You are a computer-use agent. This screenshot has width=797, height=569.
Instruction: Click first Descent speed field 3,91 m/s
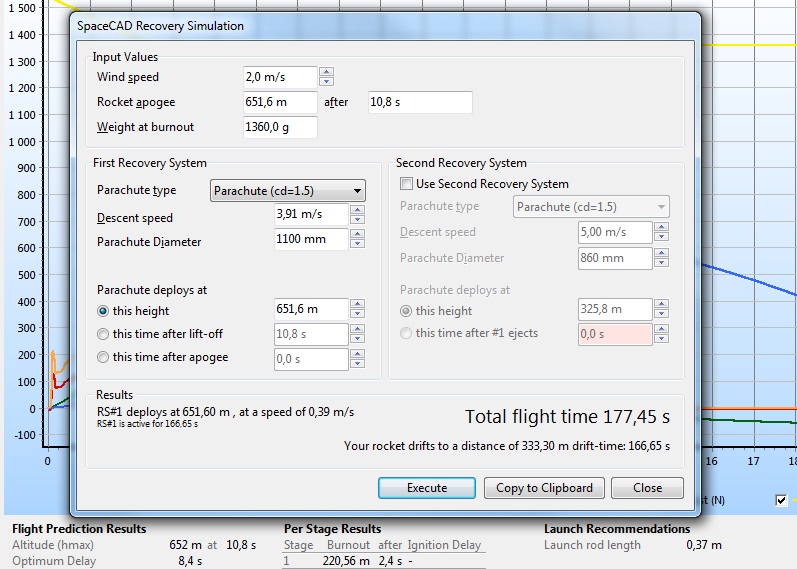(311, 214)
